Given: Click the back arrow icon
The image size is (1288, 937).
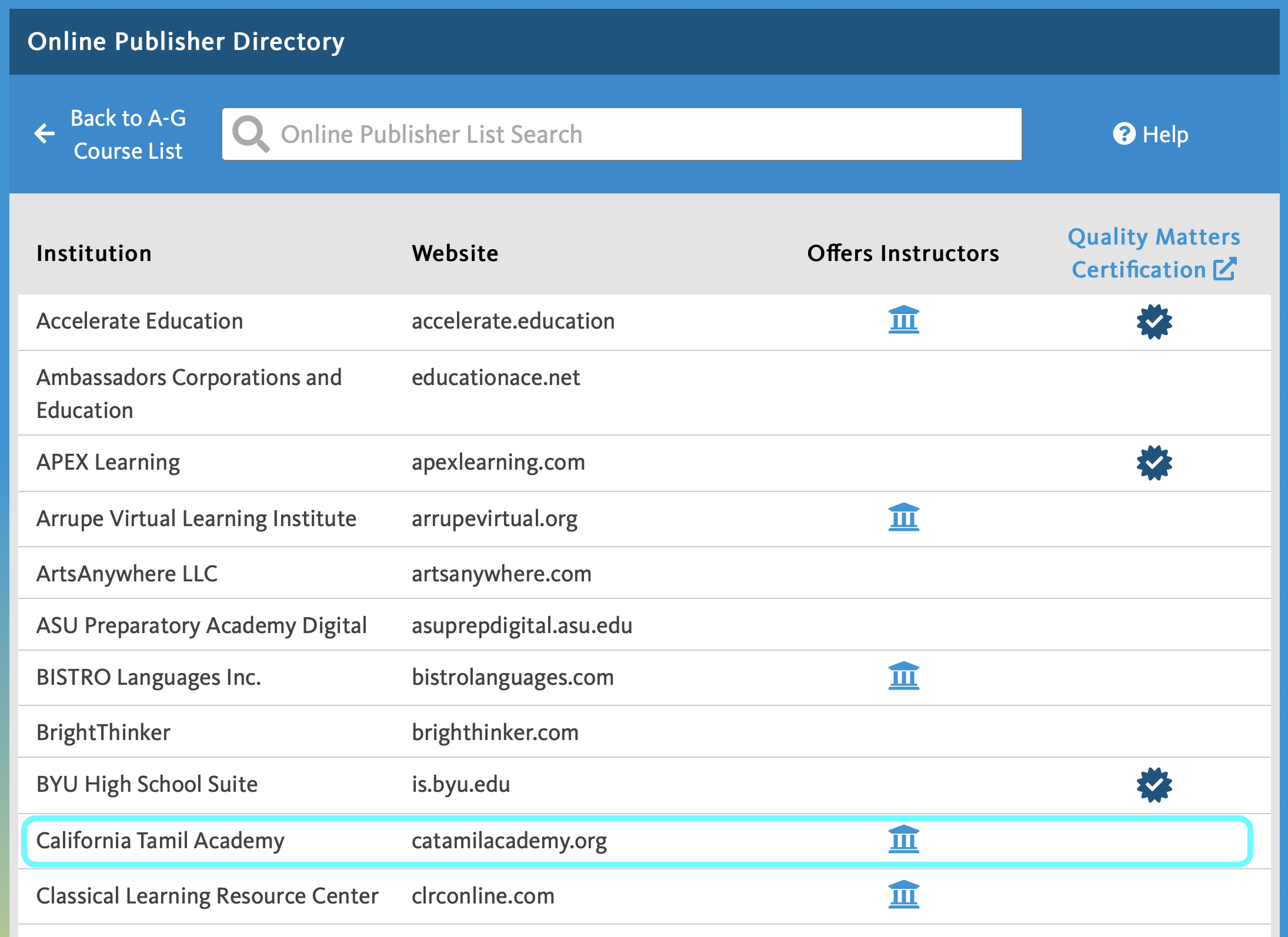Looking at the screenshot, I should pos(45,134).
